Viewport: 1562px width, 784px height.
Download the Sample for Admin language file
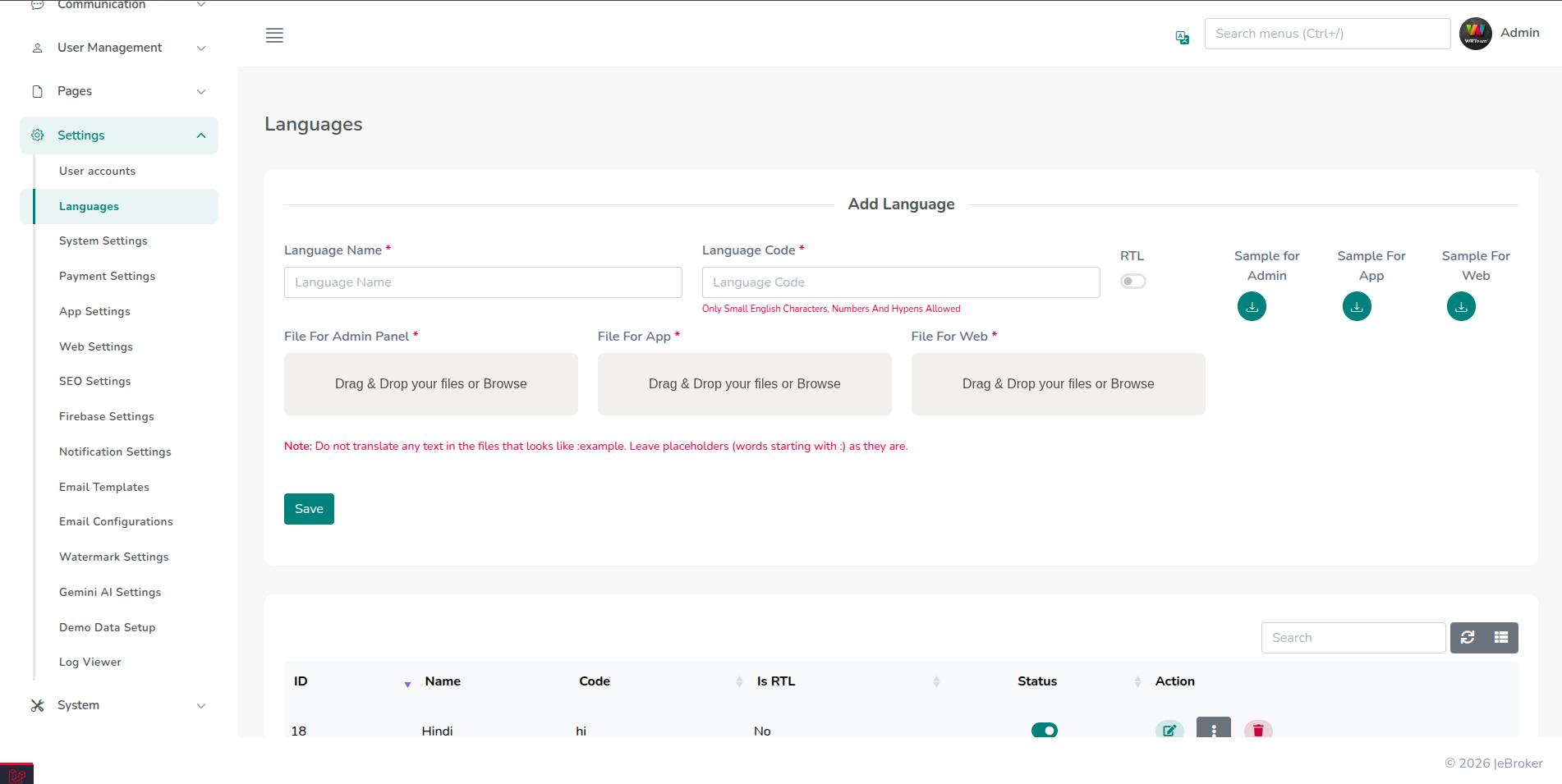coord(1251,305)
